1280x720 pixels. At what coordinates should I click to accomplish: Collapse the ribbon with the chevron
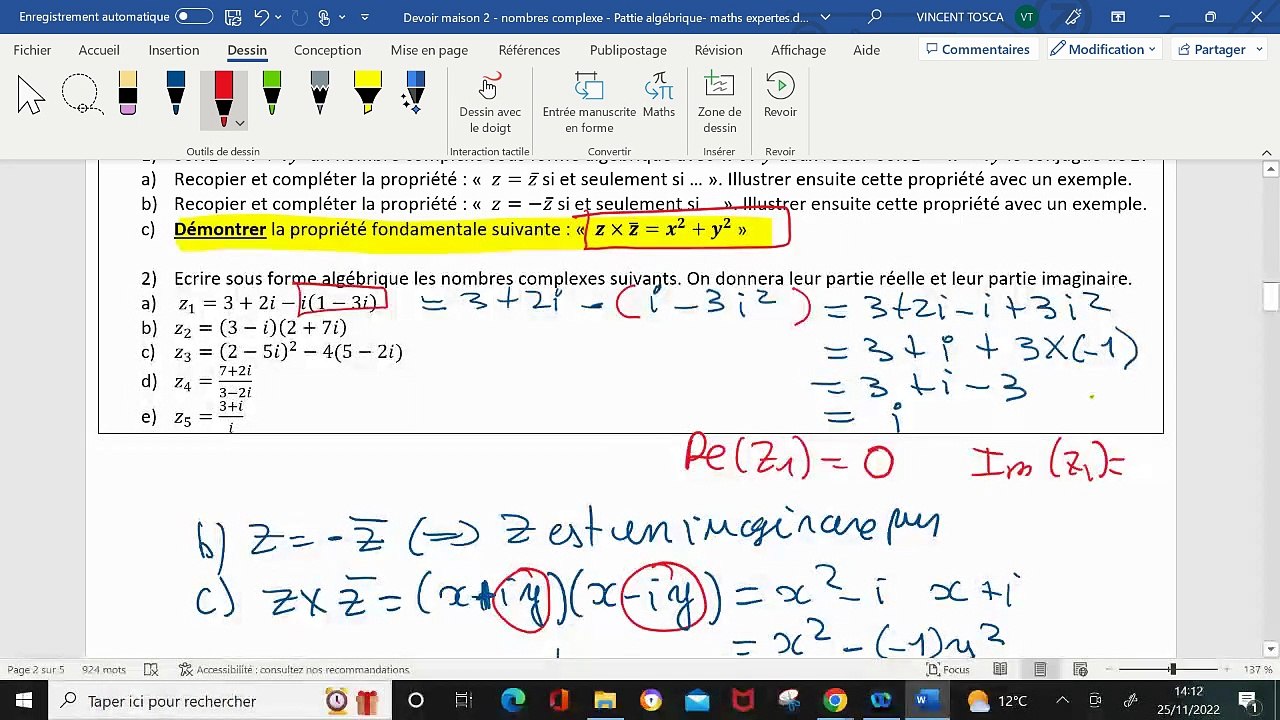1267,152
